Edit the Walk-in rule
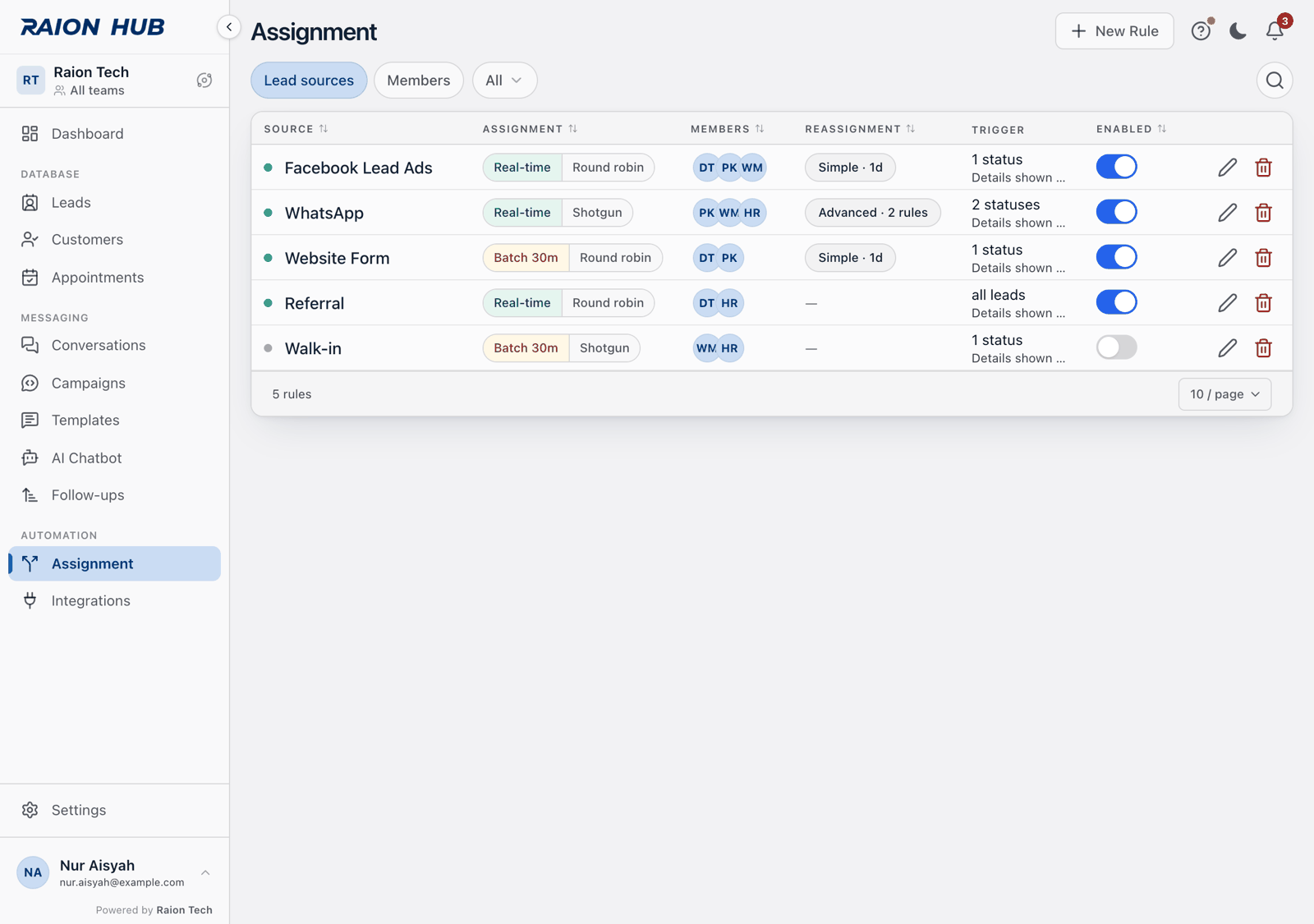This screenshot has width=1314, height=924. point(1227,348)
